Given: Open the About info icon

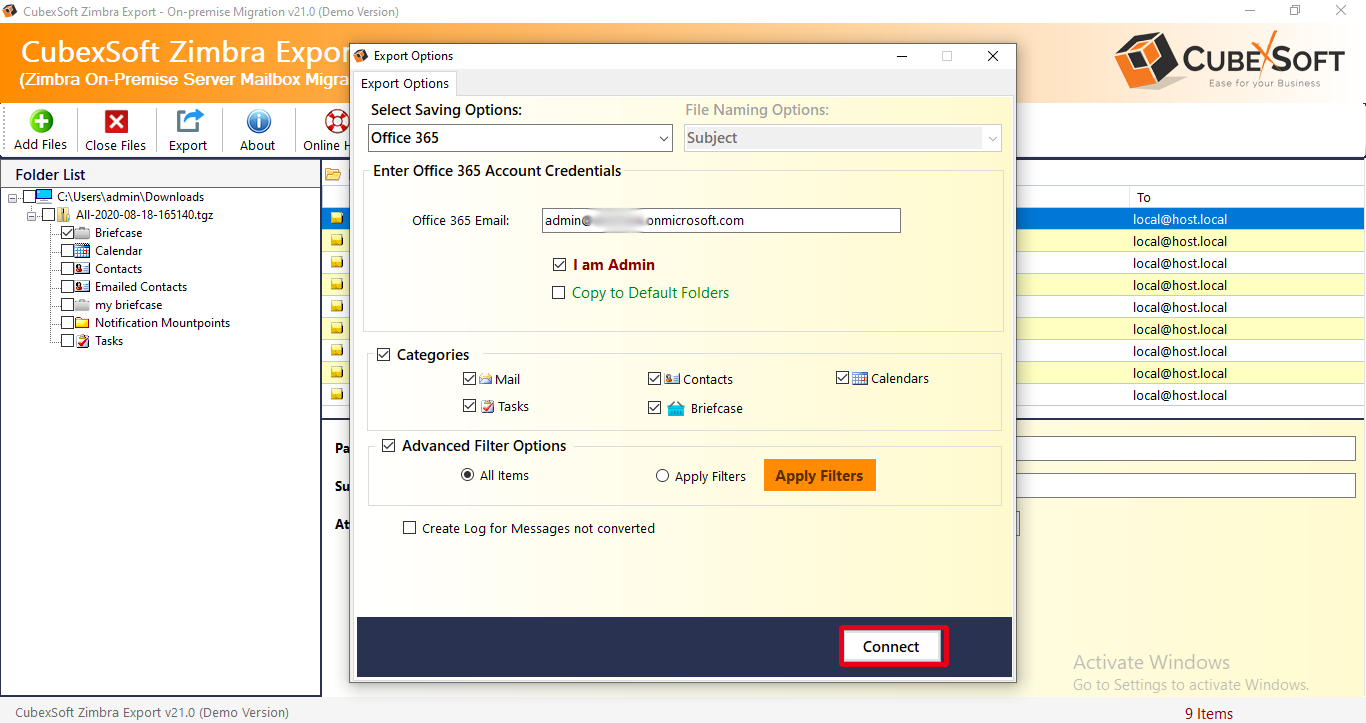Looking at the screenshot, I should tap(258, 122).
